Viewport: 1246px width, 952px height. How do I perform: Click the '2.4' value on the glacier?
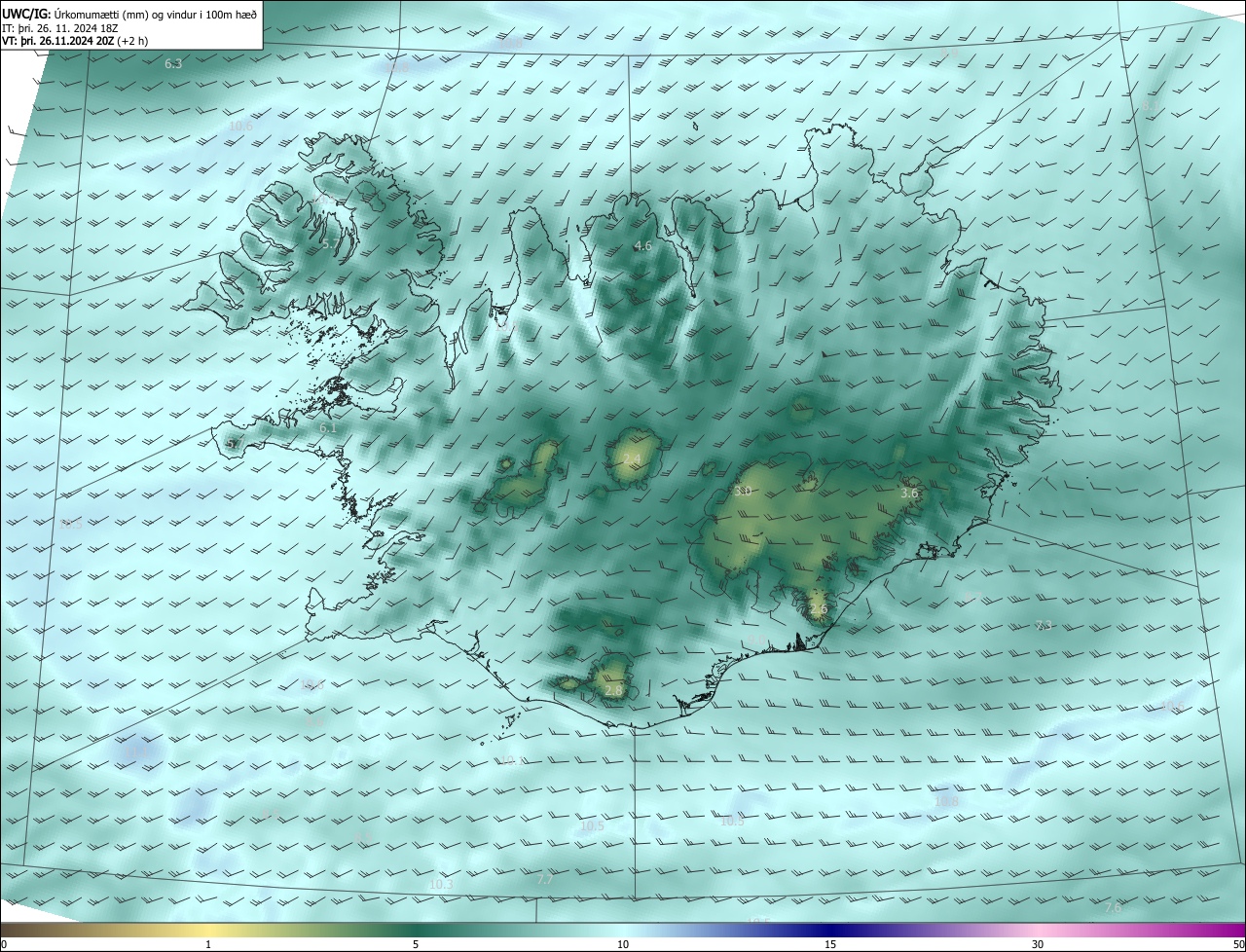pos(632,458)
